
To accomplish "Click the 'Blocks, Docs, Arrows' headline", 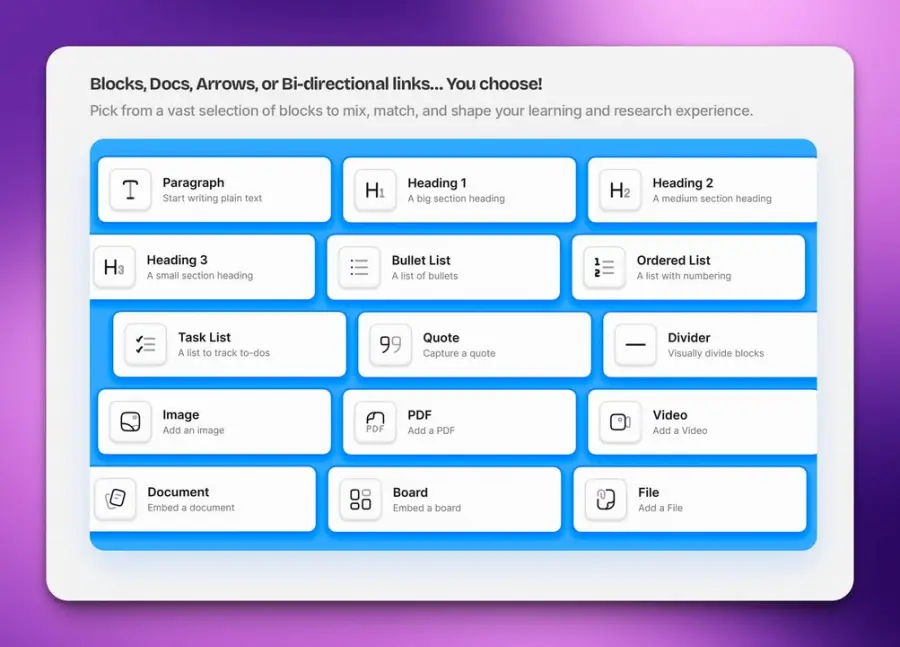I will tap(316, 84).
